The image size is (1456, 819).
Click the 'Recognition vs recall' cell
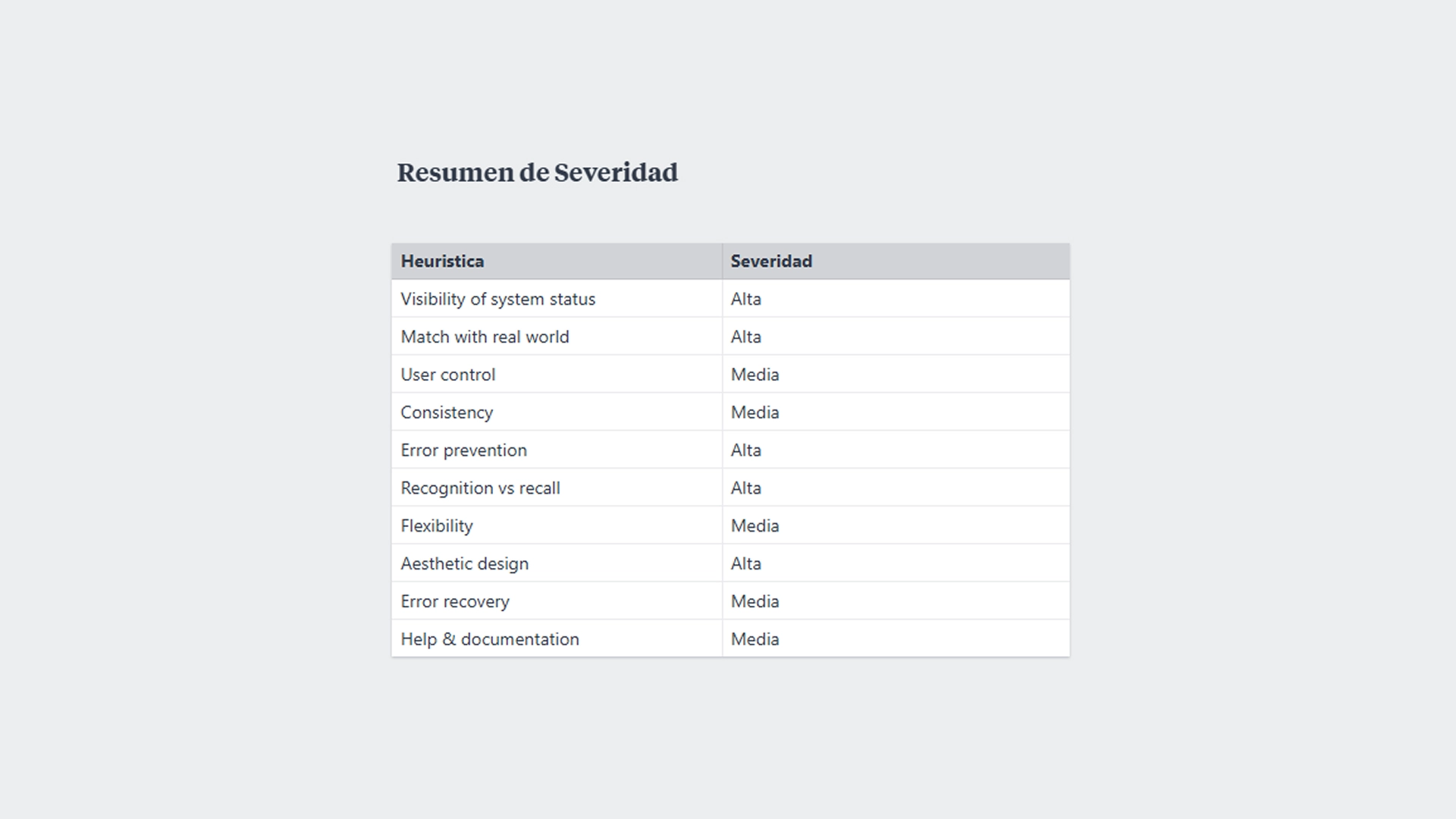(x=480, y=489)
